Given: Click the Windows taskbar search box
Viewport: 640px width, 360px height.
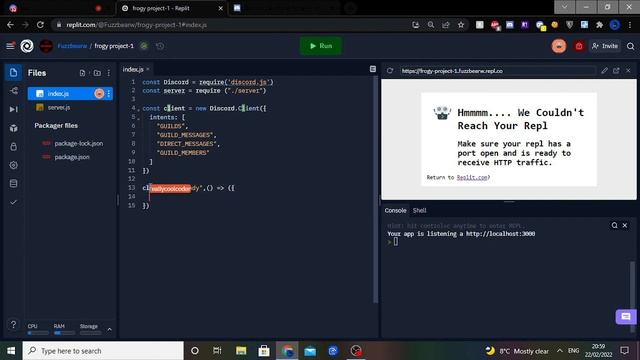Looking at the screenshot, I should point(103,351).
